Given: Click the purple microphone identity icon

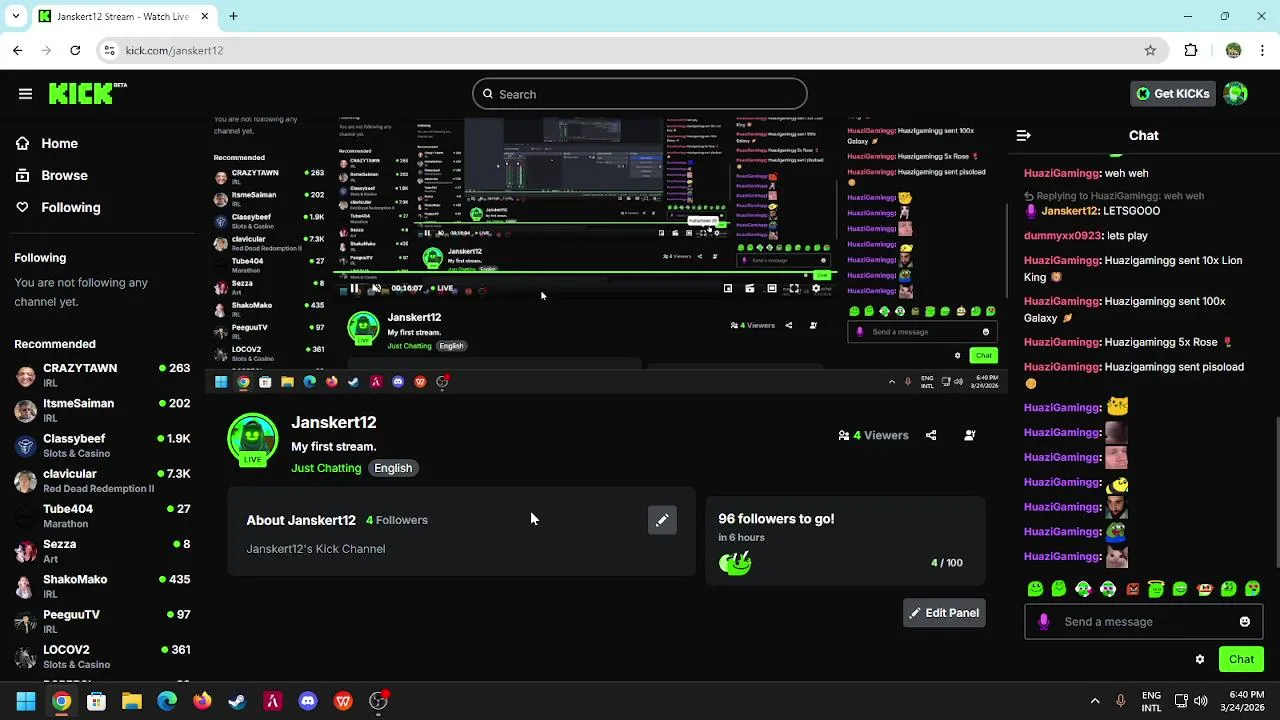Looking at the screenshot, I should (1044, 622).
